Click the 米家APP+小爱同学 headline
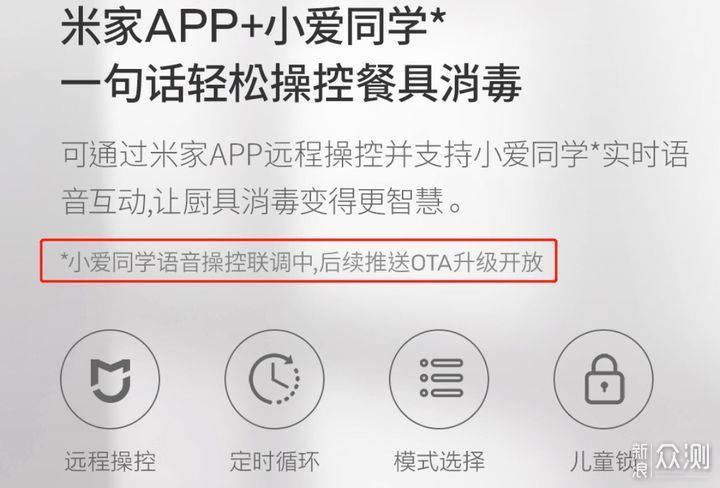720x488 pixels. 253,26
